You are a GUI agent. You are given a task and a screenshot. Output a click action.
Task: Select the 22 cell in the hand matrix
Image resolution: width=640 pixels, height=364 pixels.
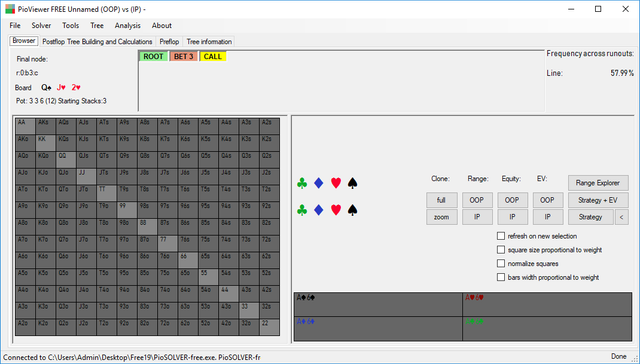(x=270, y=327)
